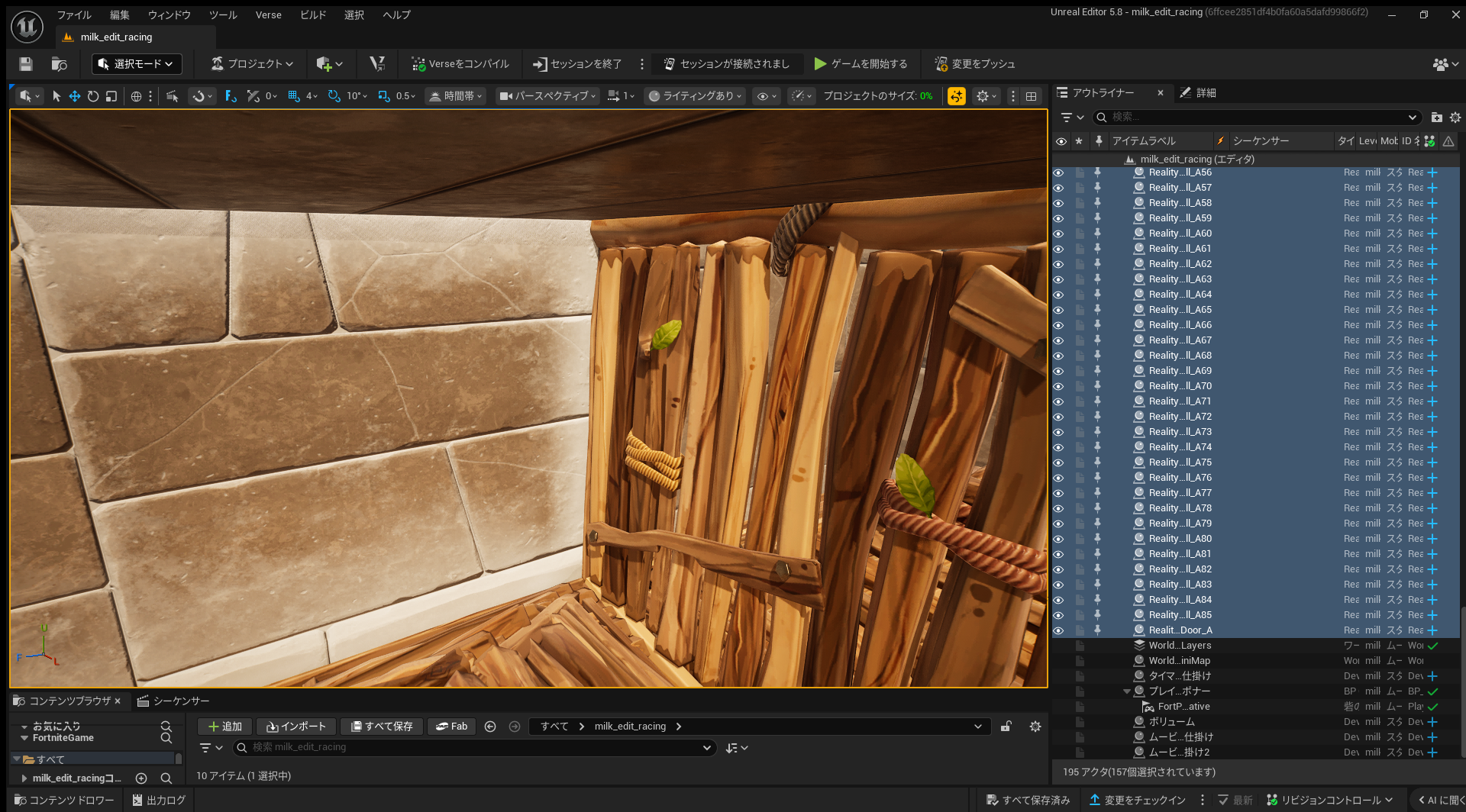Click the yellow realtime override icon in viewport
The image size is (1466, 812).
click(x=957, y=96)
